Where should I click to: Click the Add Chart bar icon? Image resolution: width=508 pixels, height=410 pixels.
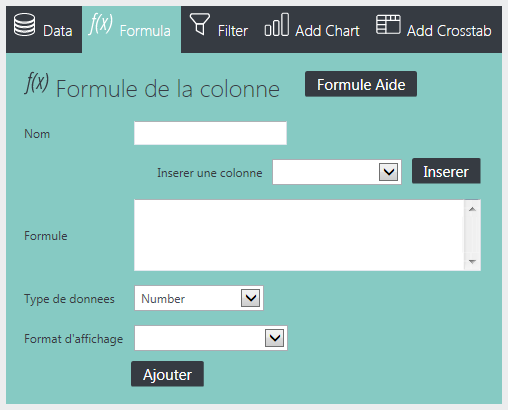(x=277, y=24)
